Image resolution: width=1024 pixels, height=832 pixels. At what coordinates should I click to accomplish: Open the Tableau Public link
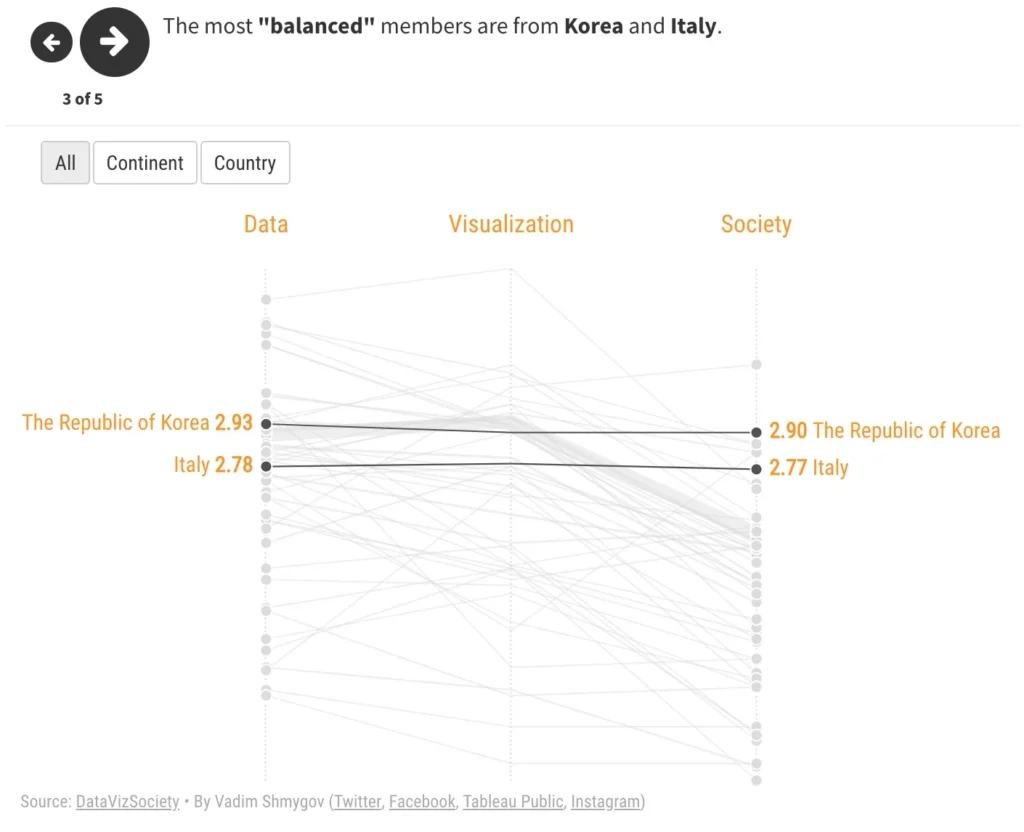(514, 801)
